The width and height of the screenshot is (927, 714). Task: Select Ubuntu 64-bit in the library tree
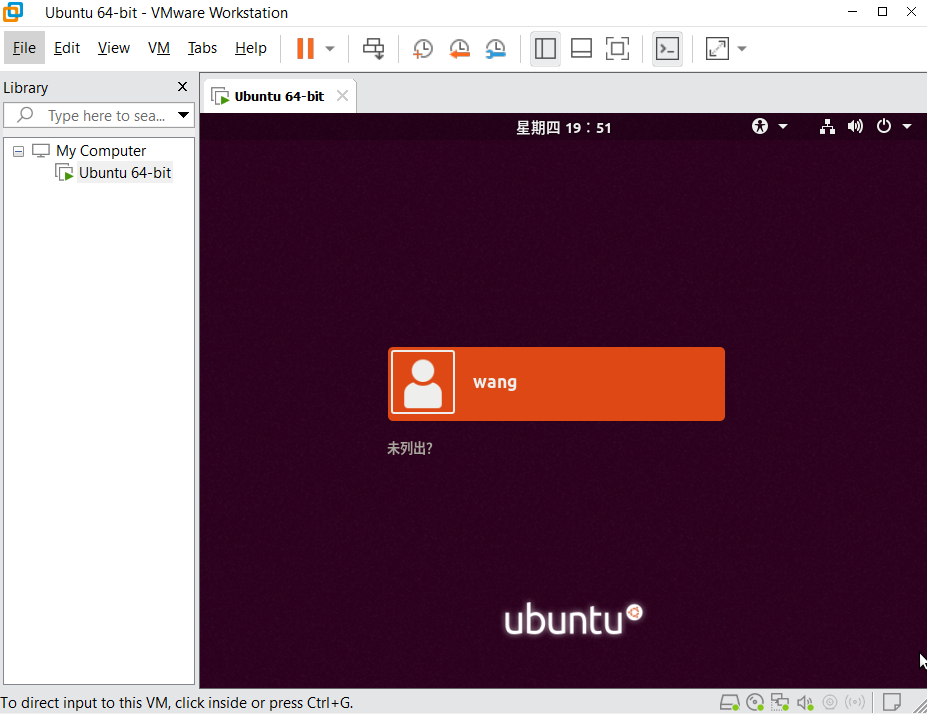[x=125, y=173]
